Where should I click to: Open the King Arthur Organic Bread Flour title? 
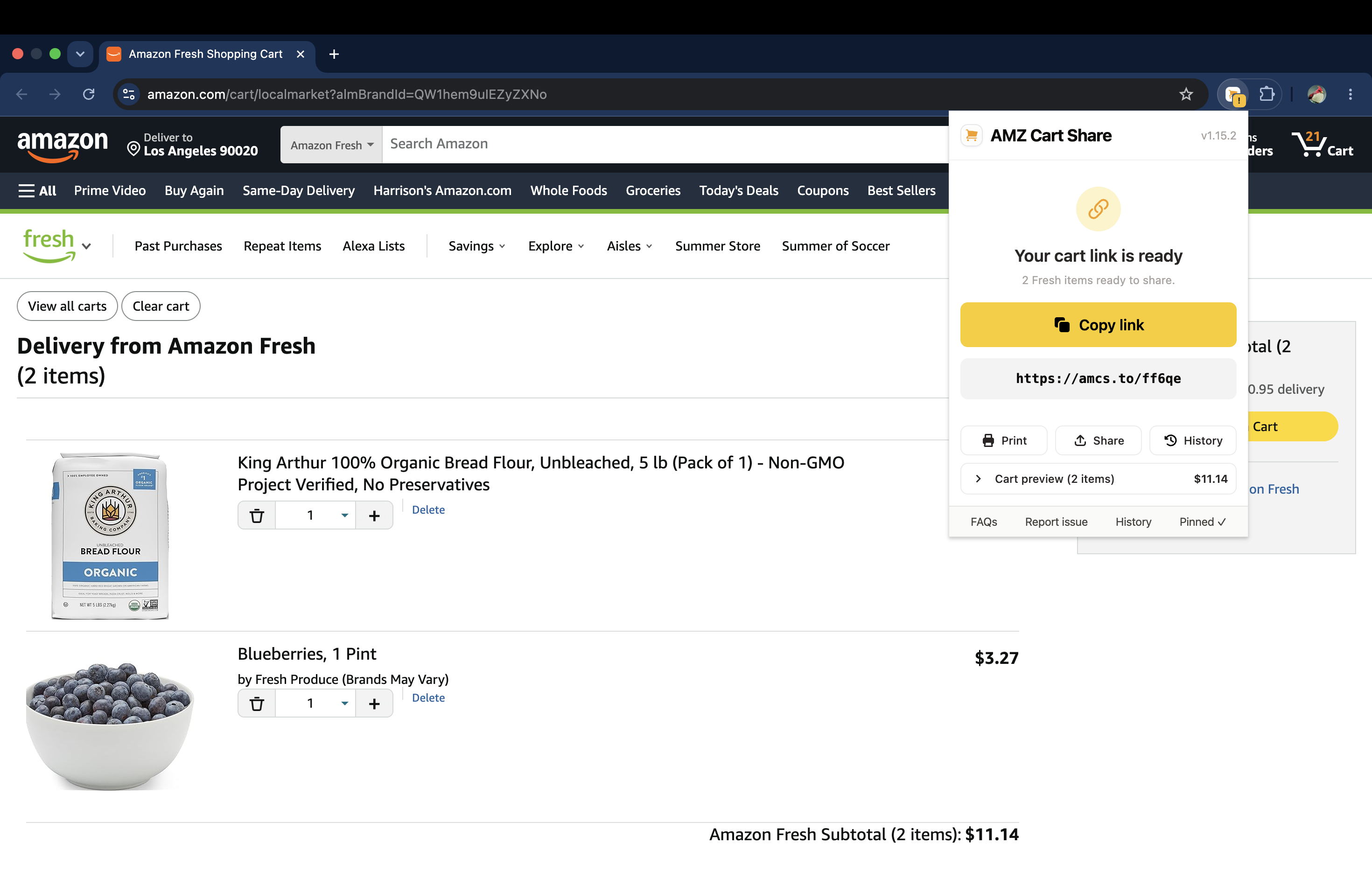point(541,473)
